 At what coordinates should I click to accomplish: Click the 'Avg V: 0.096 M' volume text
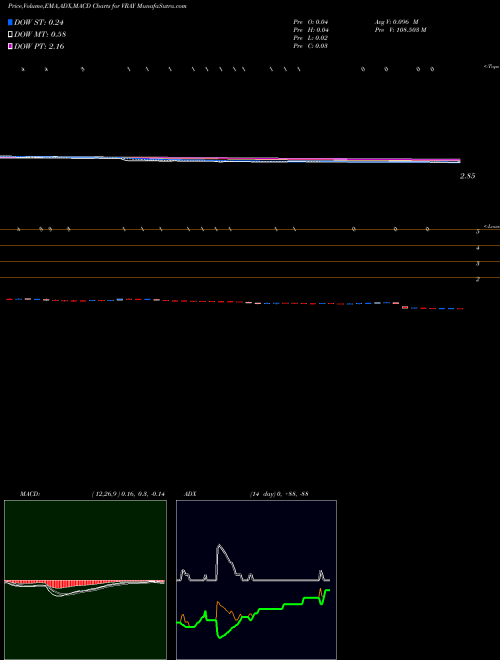pyautogui.click(x=396, y=22)
